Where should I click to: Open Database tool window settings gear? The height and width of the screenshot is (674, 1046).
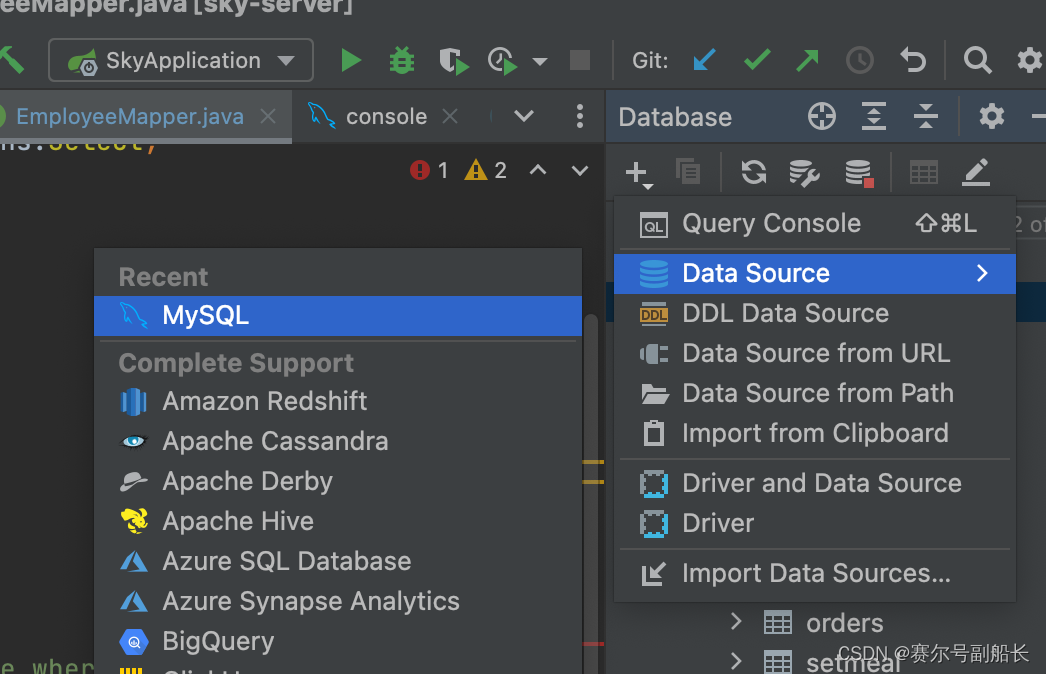[991, 116]
